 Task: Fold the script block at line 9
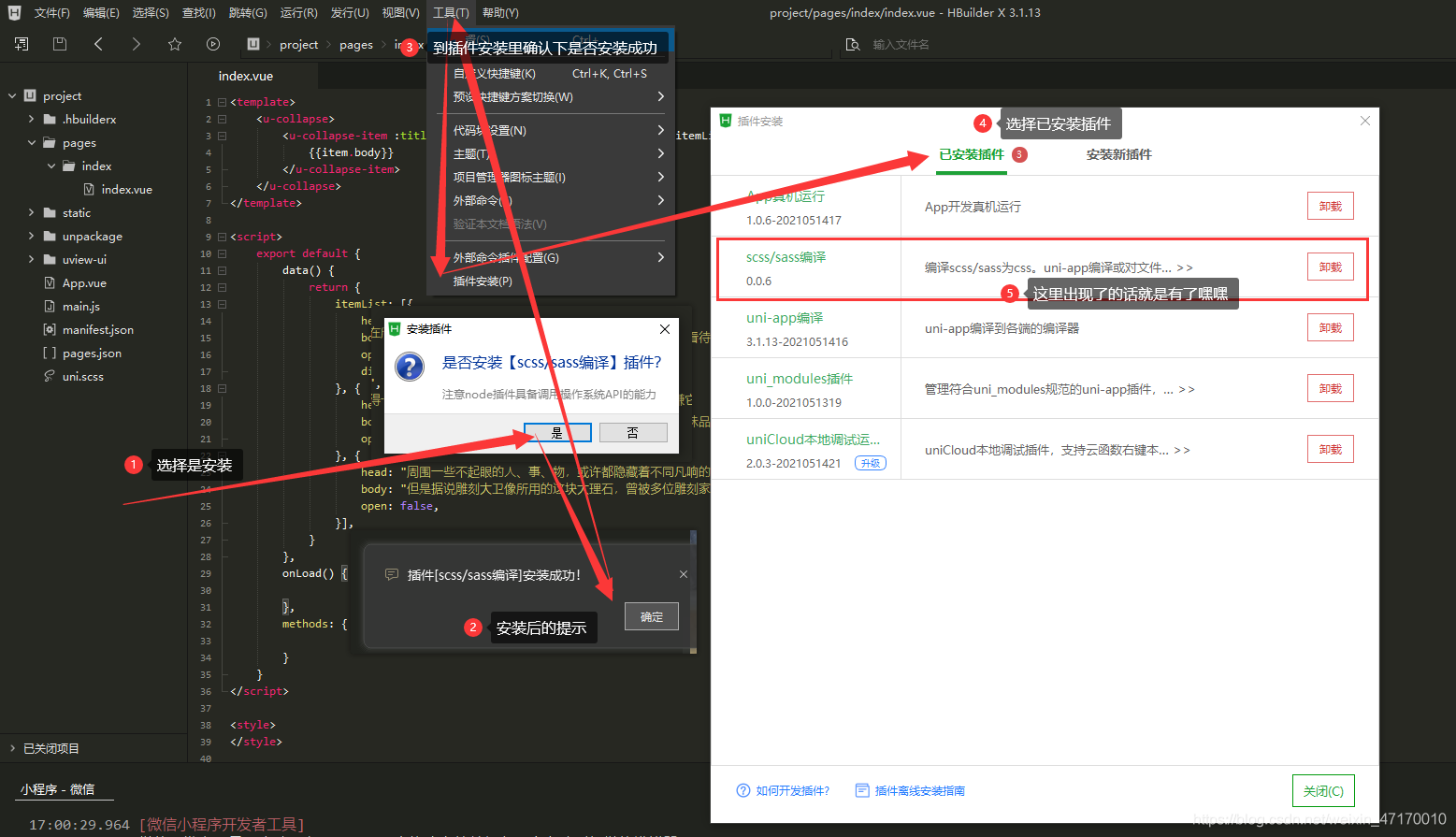point(222,237)
